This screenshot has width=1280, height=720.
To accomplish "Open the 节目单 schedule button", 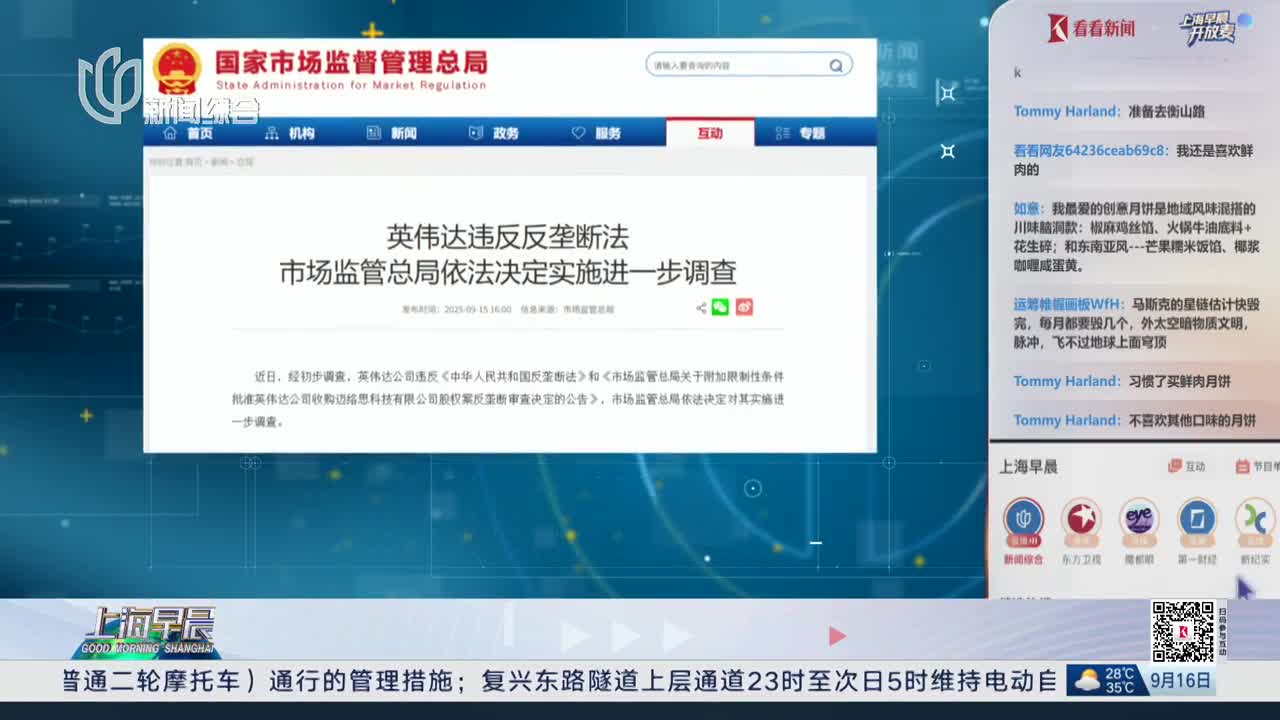I will coord(1257,466).
